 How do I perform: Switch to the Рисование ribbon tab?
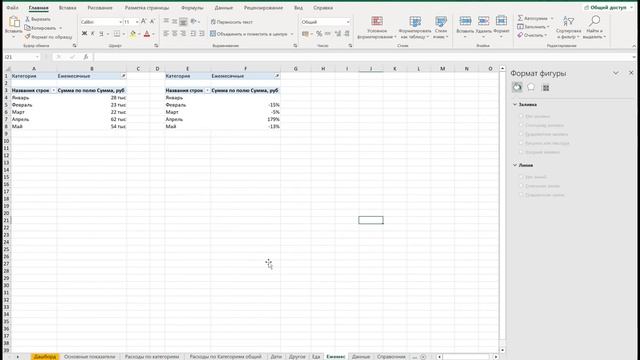[x=100, y=8]
